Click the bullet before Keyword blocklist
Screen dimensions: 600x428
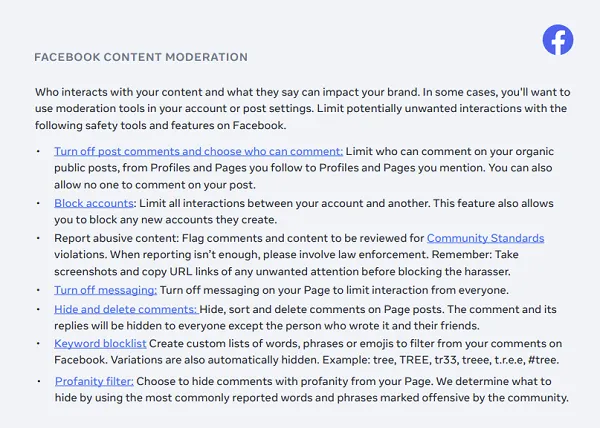(x=38, y=343)
